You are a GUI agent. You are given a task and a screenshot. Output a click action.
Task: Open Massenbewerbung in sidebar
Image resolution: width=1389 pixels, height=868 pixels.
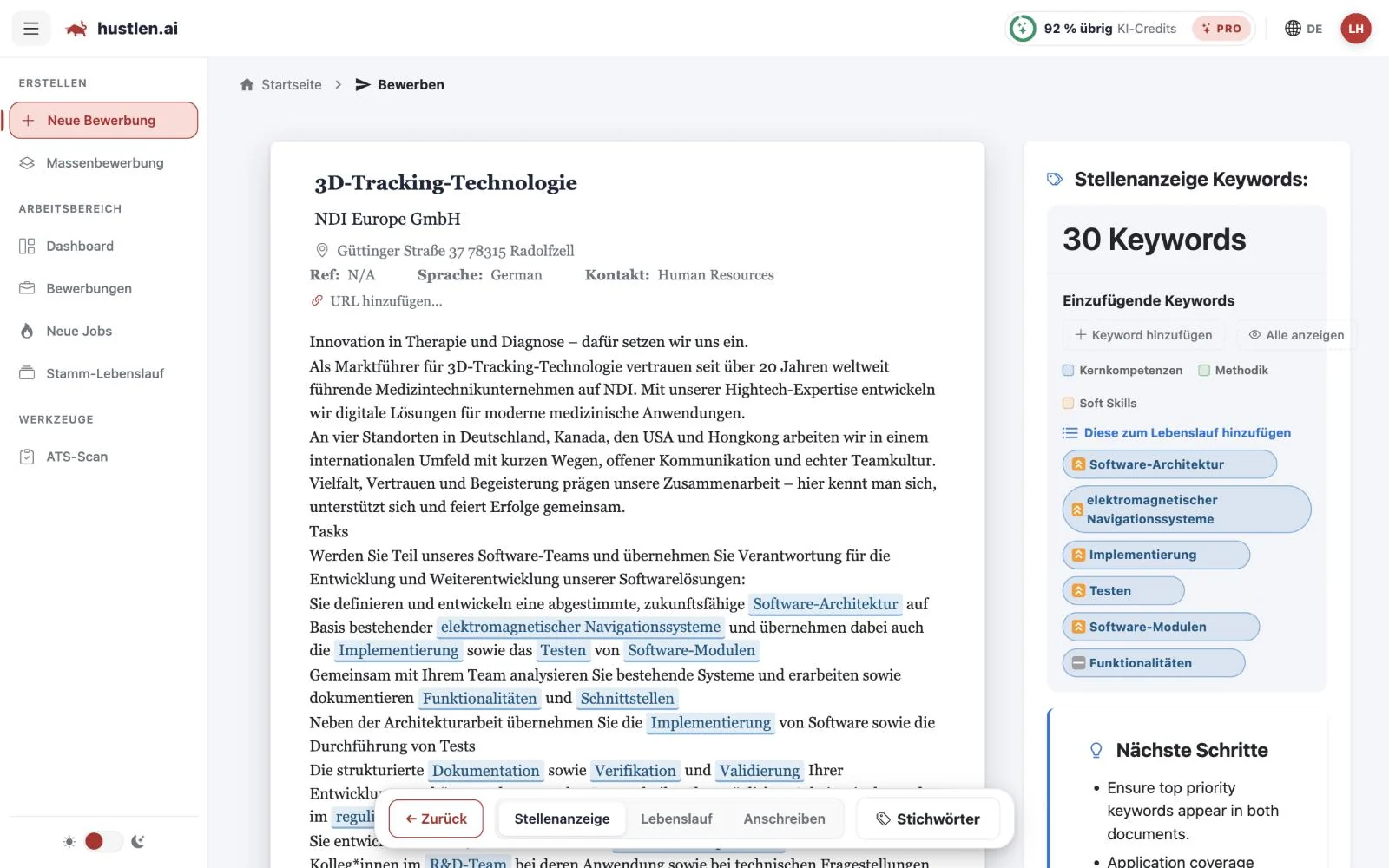(103, 163)
